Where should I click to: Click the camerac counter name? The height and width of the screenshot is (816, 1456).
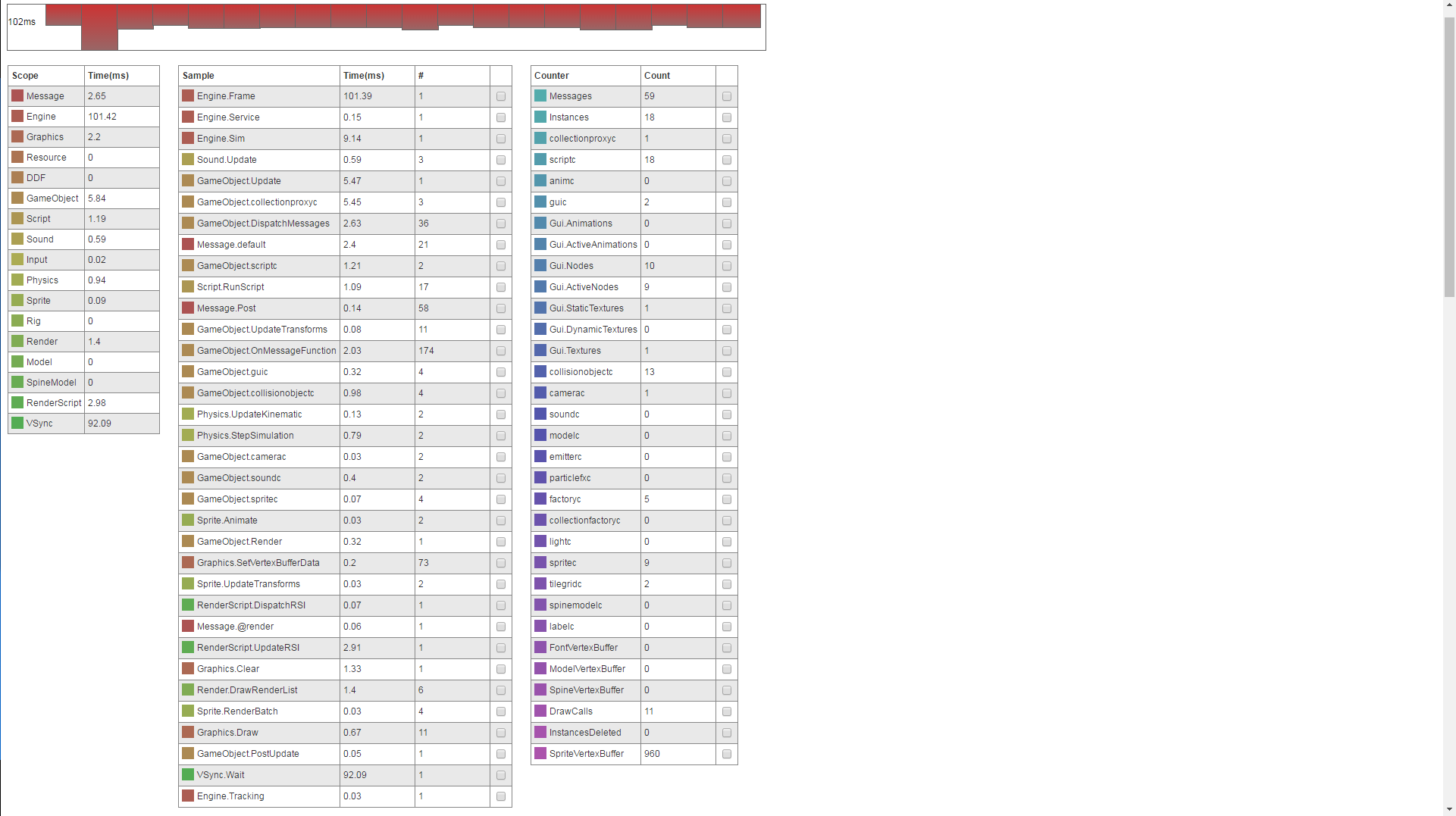point(567,393)
